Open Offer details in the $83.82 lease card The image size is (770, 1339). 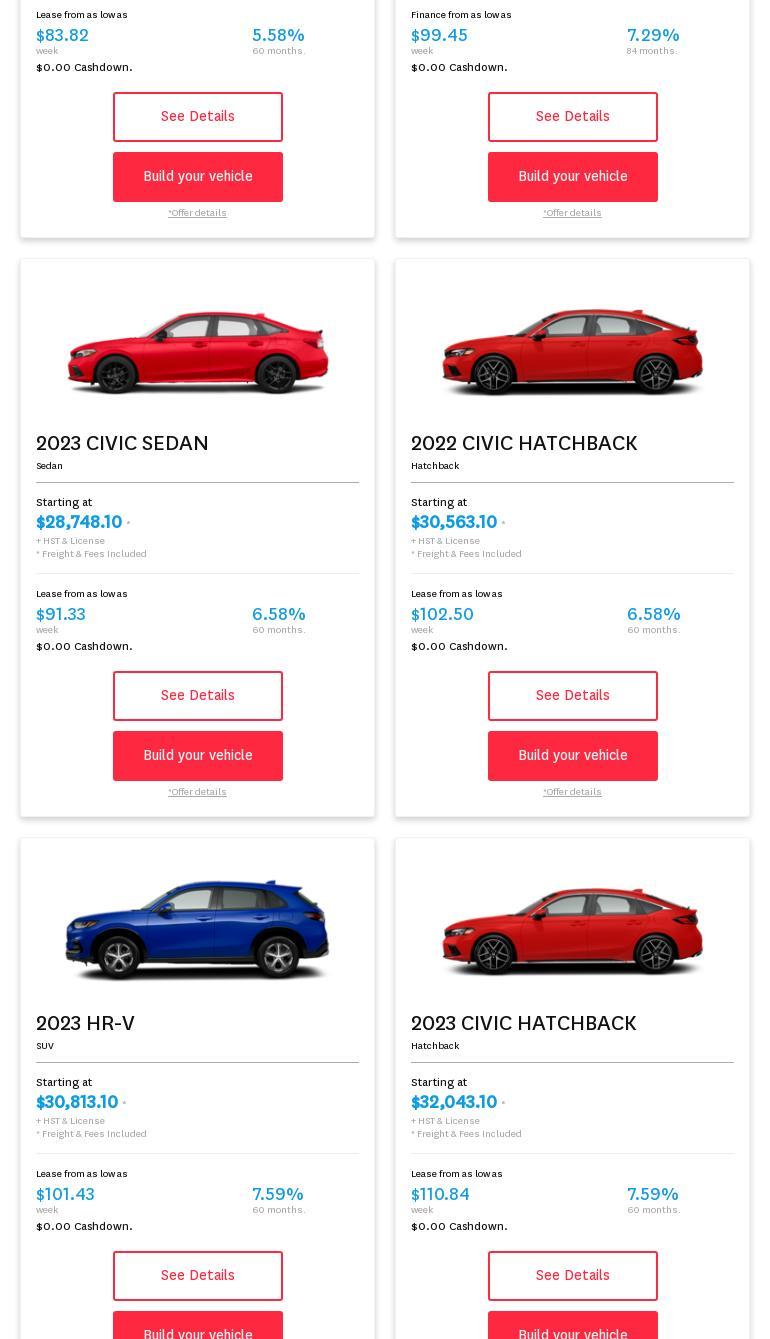tap(197, 213)
